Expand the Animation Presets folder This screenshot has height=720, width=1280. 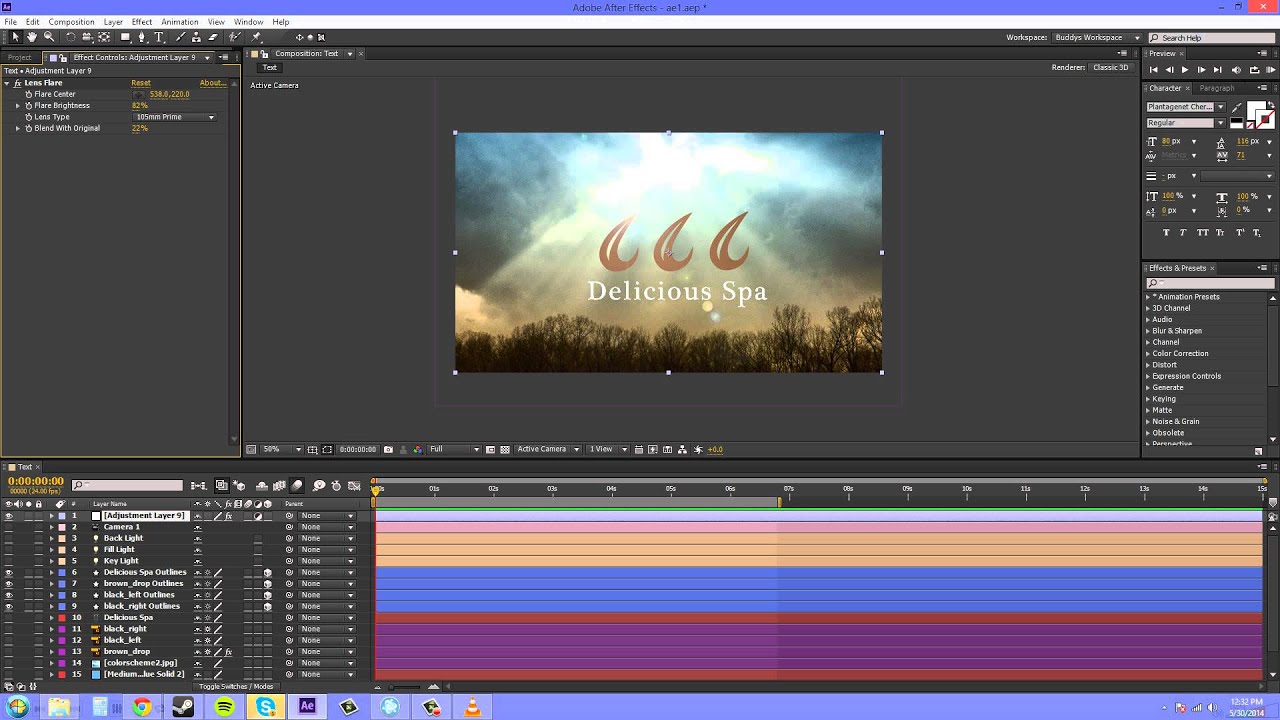pyautogui.click(x=1148, y=297)
